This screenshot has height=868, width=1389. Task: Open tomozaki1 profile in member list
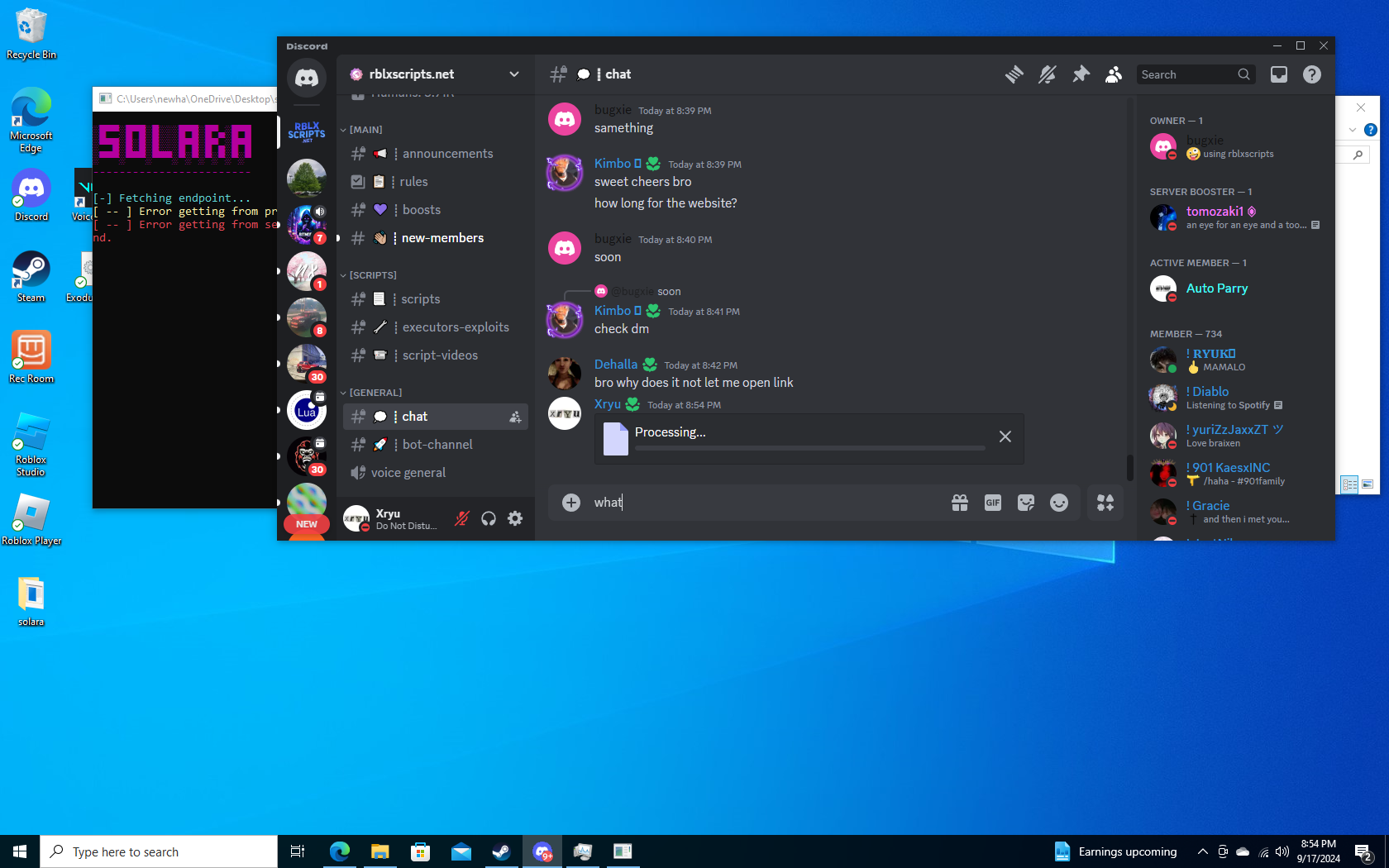(1235, 217)
